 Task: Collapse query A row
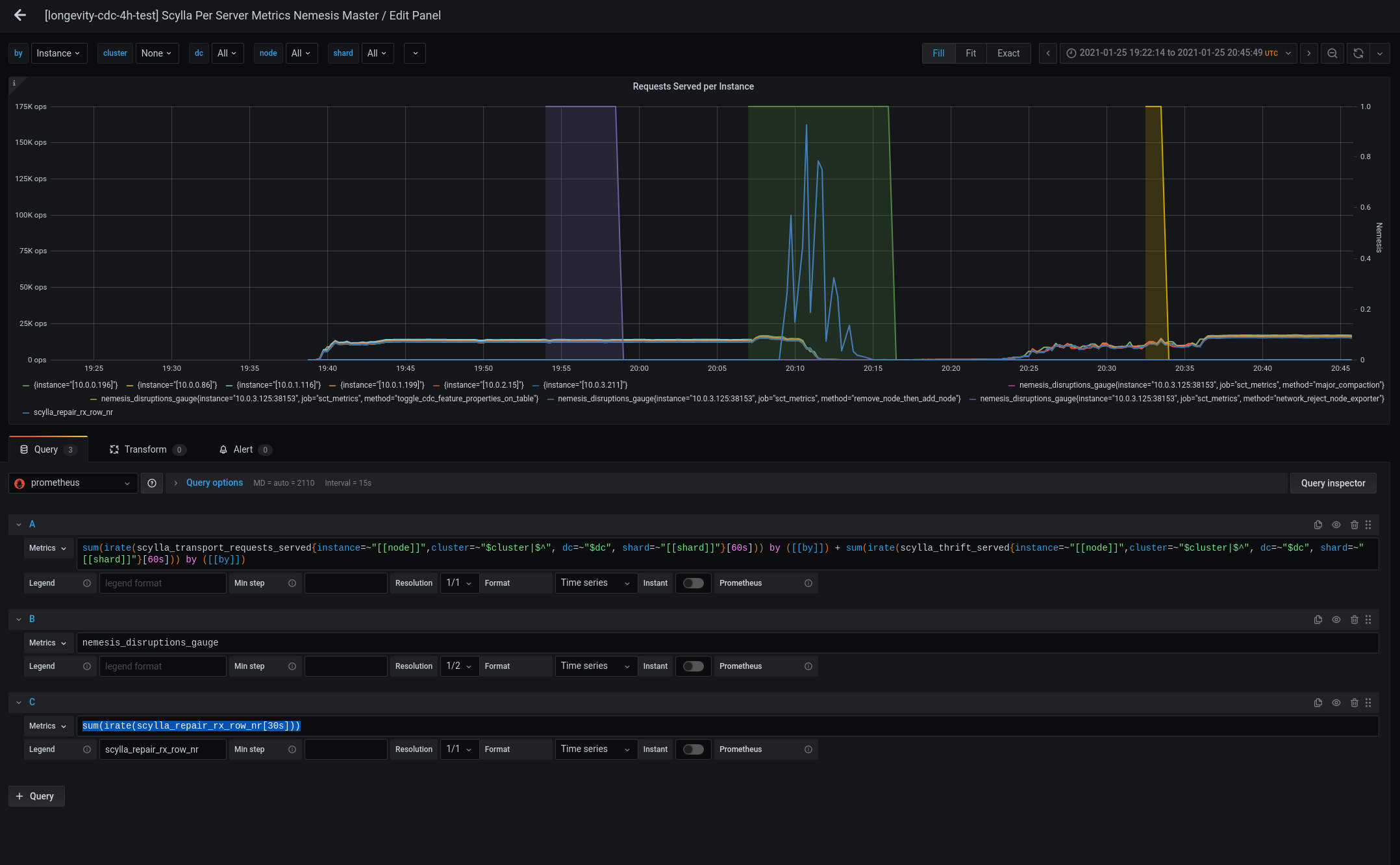(x=19, y=525)
